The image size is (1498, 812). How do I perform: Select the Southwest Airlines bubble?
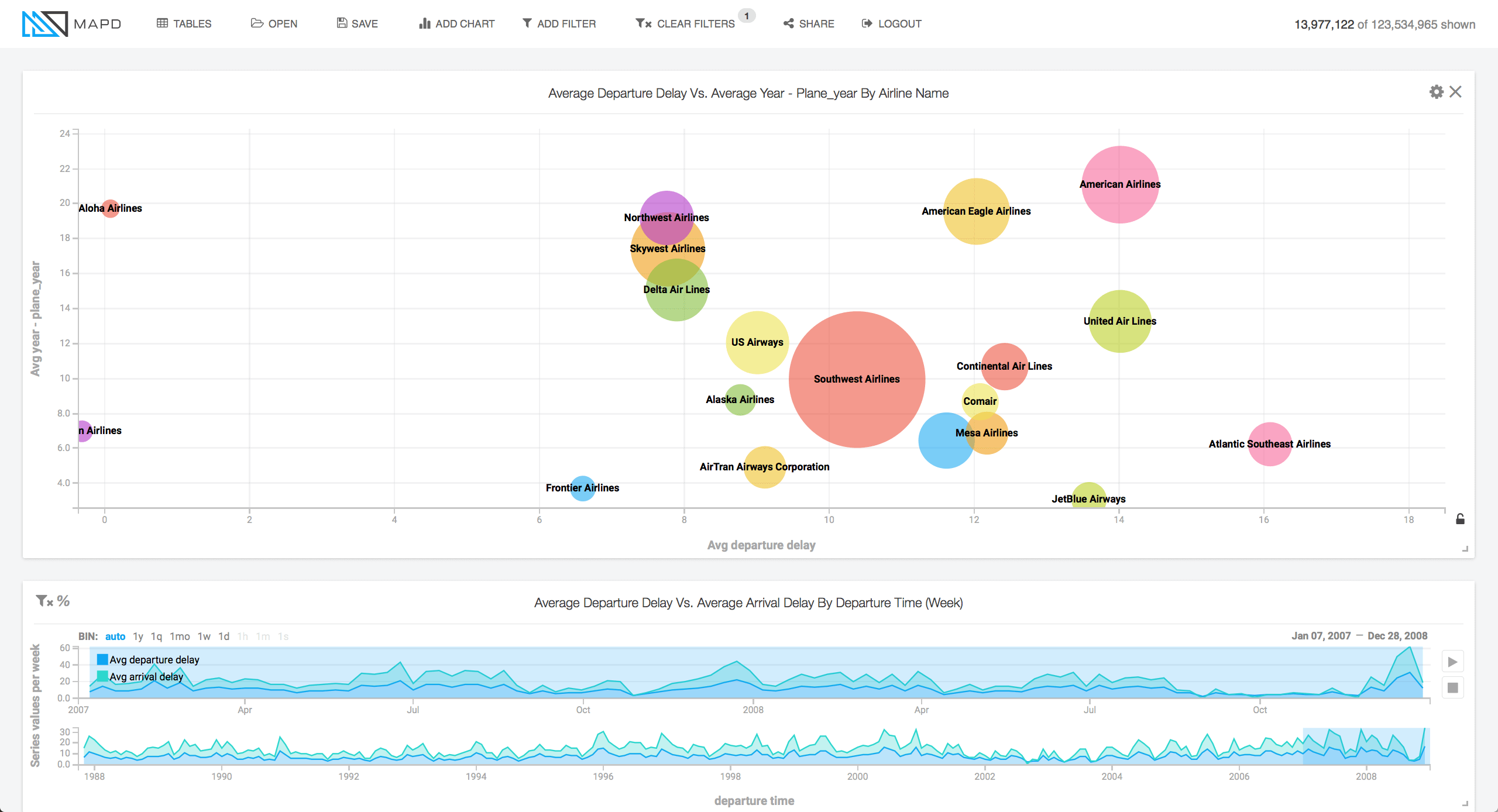[x=857, y=379]
